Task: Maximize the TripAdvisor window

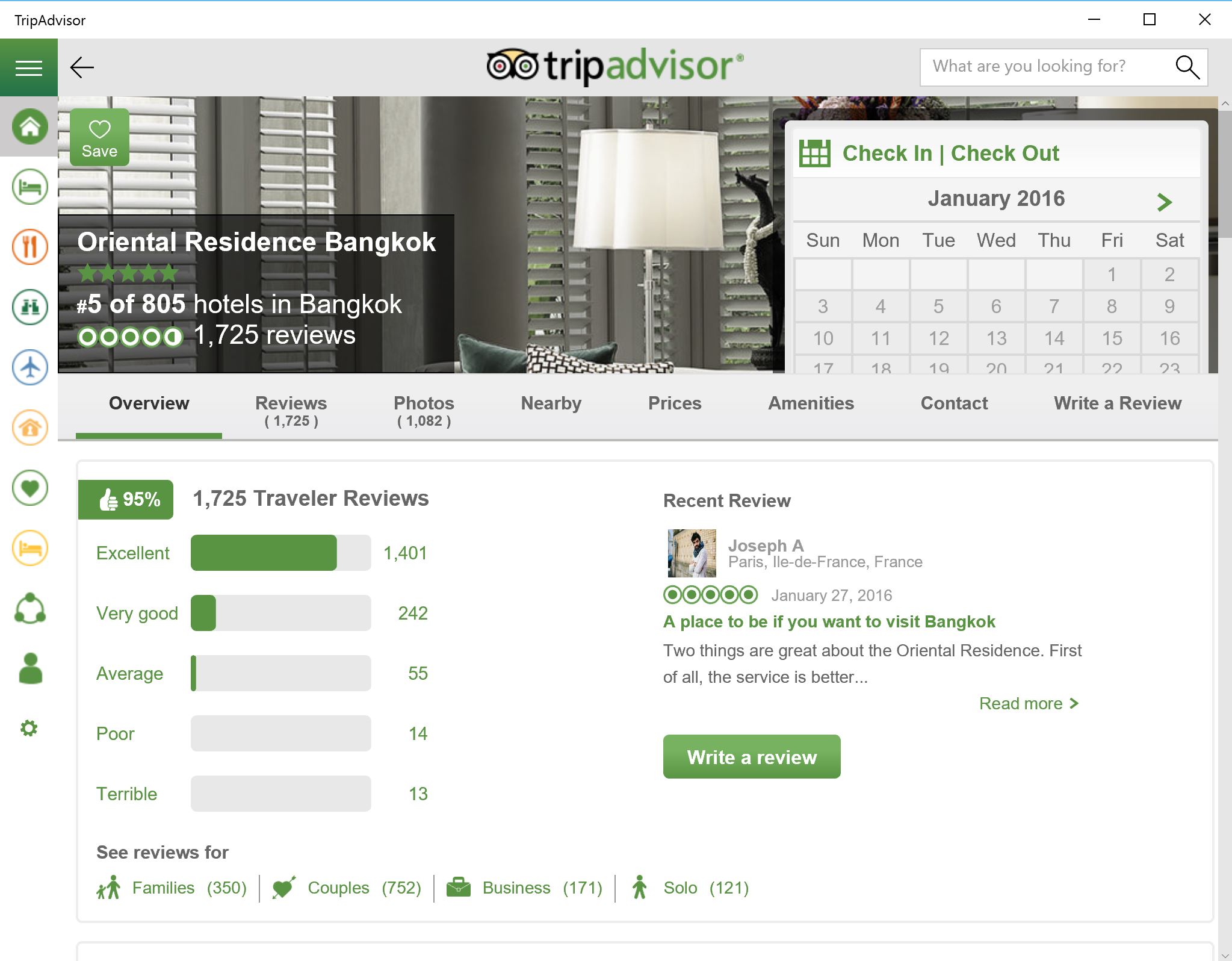Action: click(1150, 19)
